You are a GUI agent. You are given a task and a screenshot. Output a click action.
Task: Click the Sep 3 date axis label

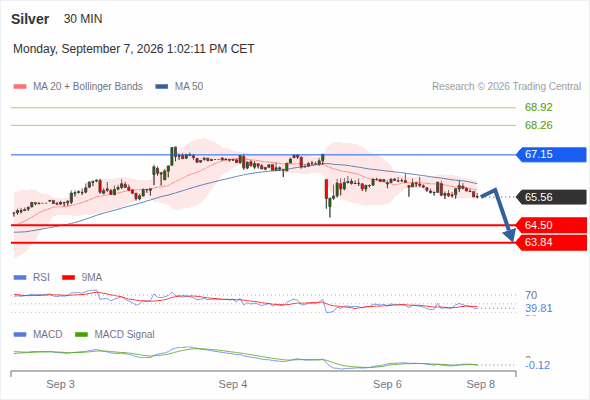pos(61,384)
